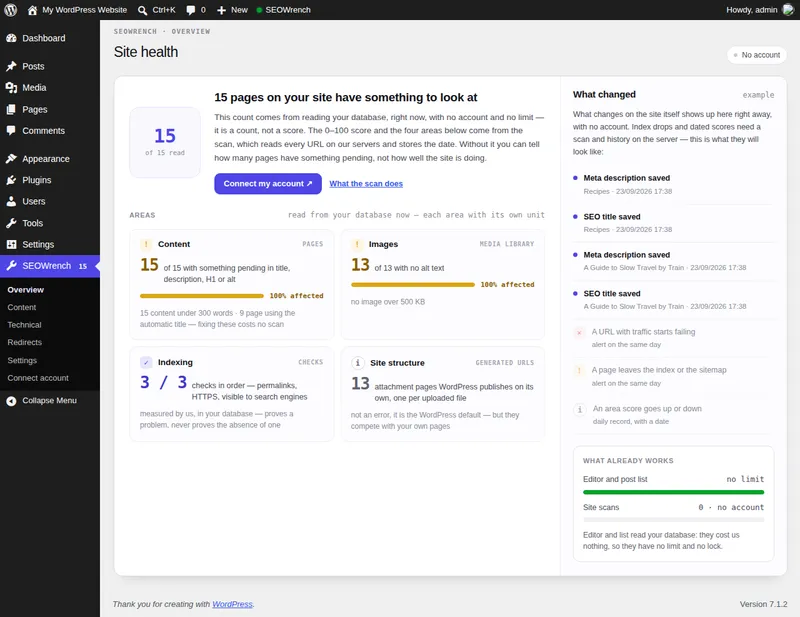800x617 pixels.
Task: Click the Appearance paintbrush icon
Action: [x=11, y=159]
